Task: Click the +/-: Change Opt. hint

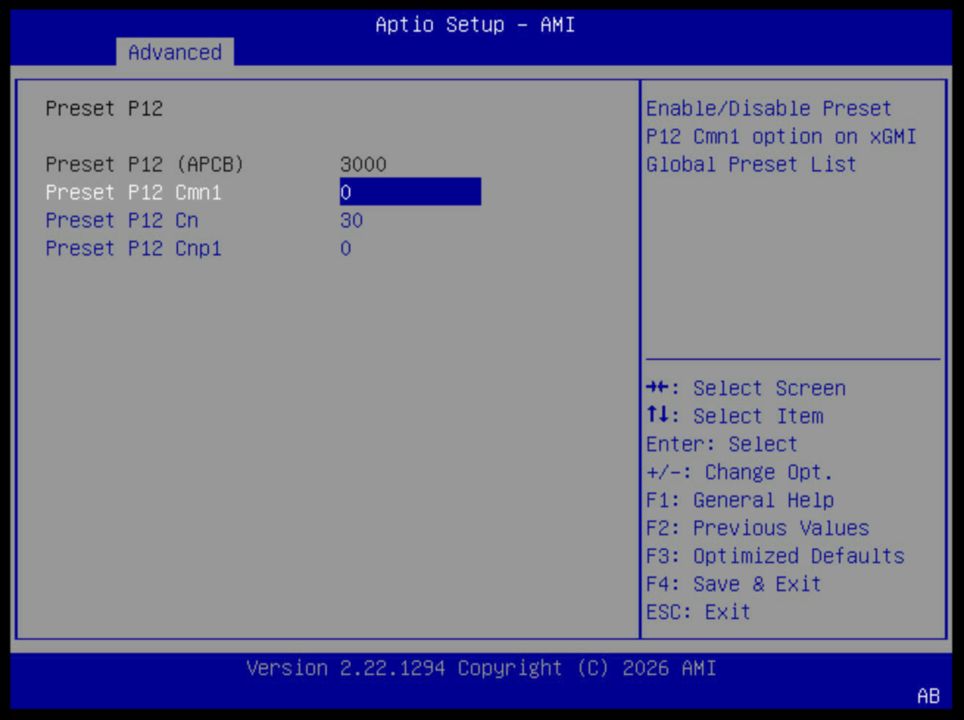Action: 740,472
